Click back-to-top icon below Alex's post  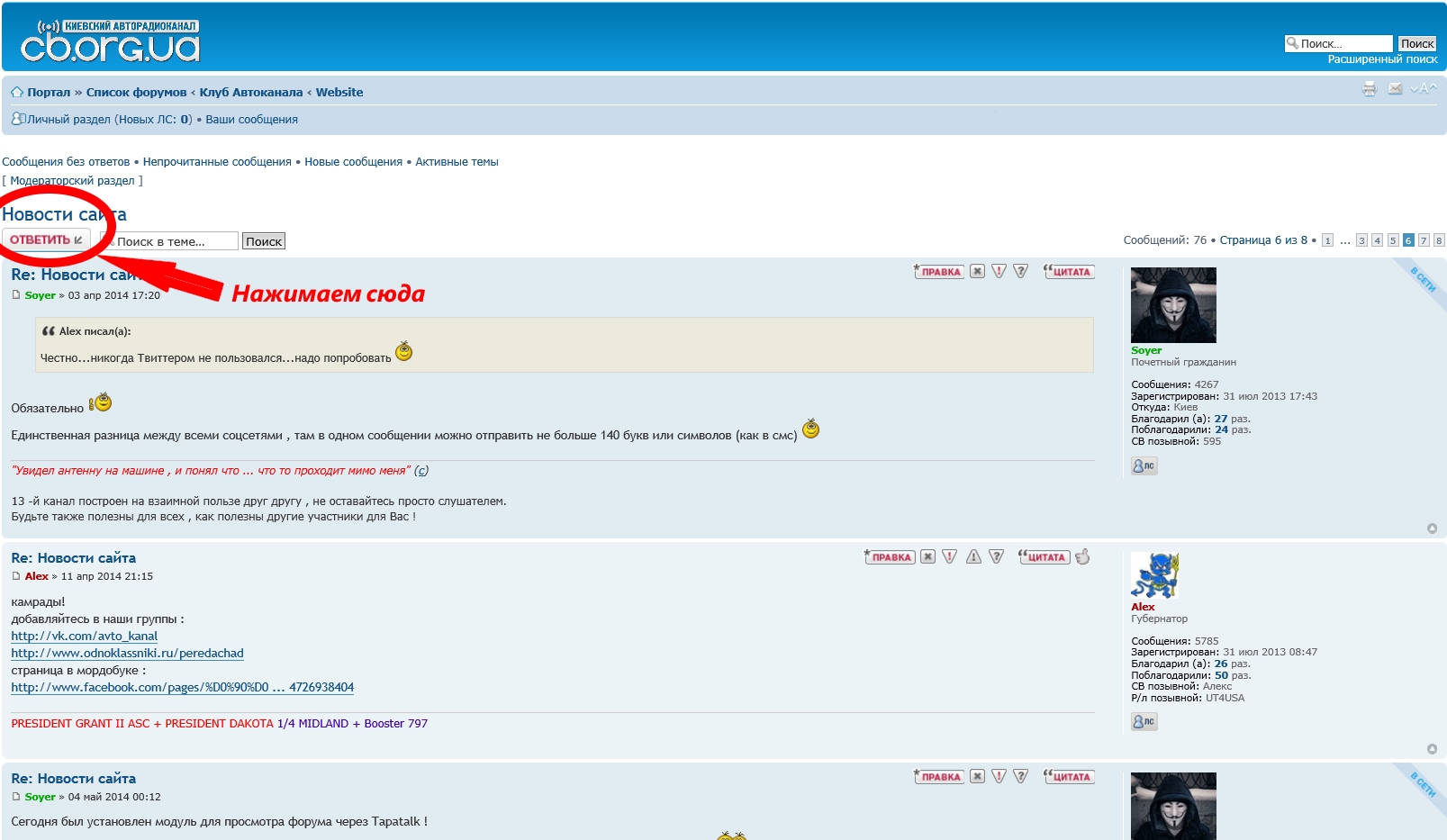(1432, 749)
